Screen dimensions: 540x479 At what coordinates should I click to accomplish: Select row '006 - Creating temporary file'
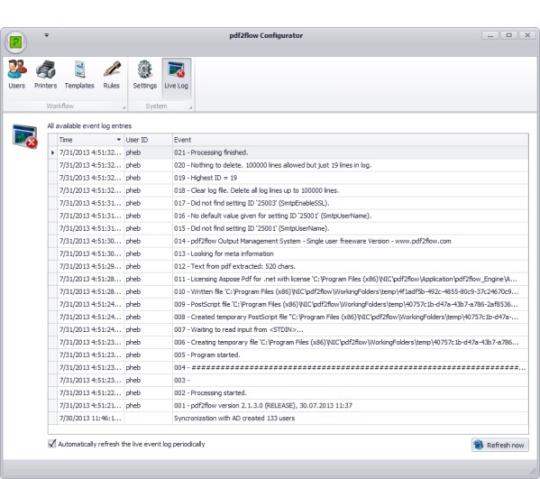tap(288, 342)
